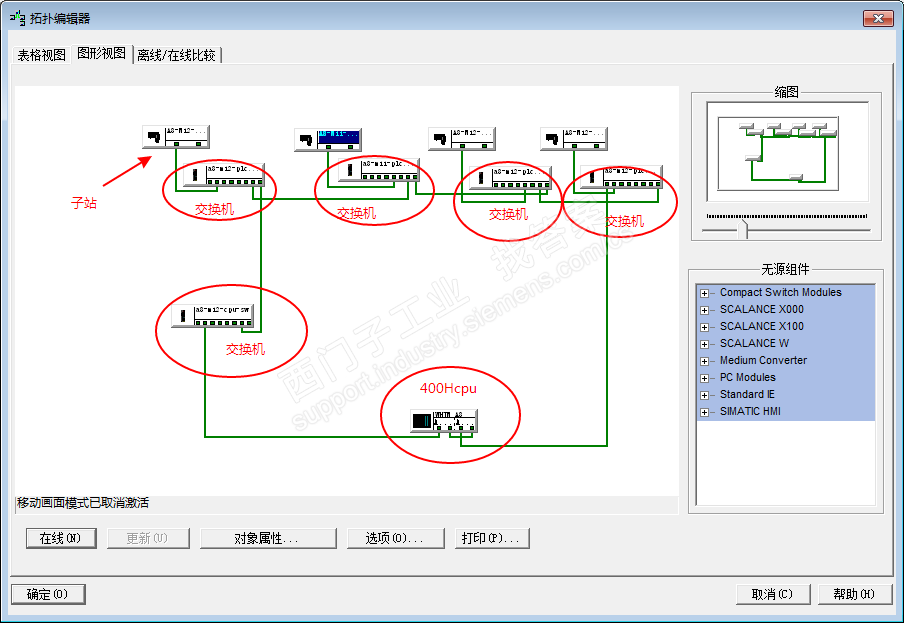Open the 离线/在线比较 tab
The height and width of the screenshot is (623, 904).
176,55
